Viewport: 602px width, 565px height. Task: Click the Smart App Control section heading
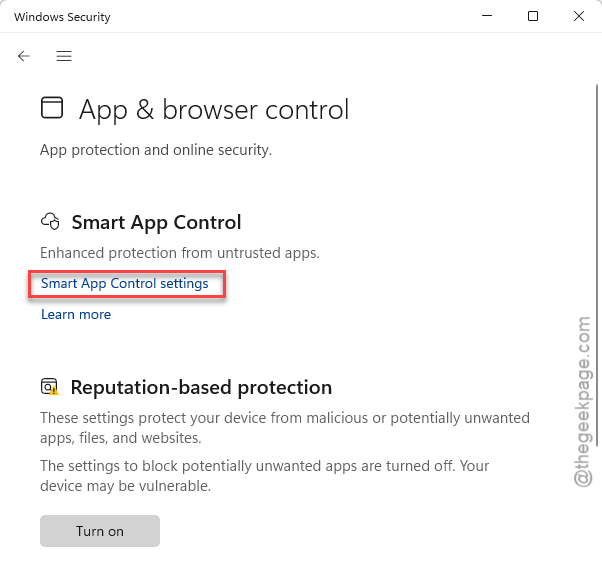[157, 222]
